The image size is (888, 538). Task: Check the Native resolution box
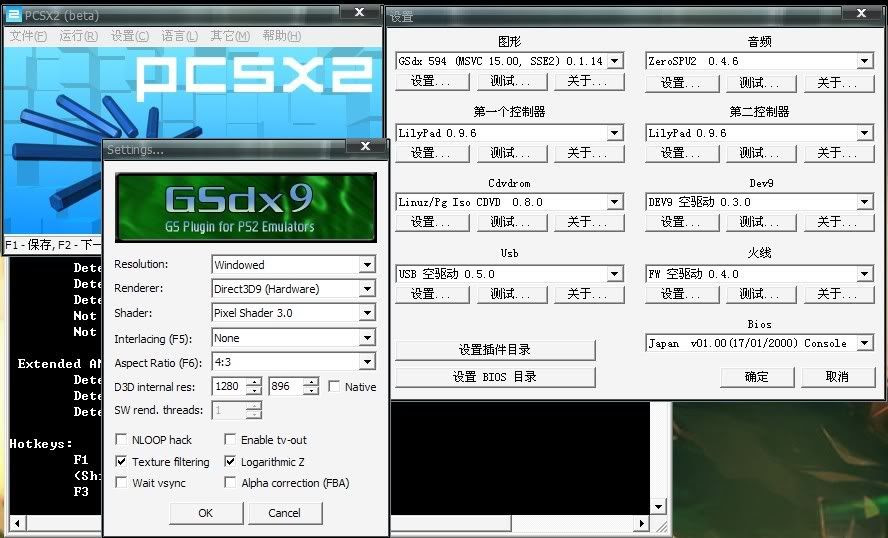334,386
